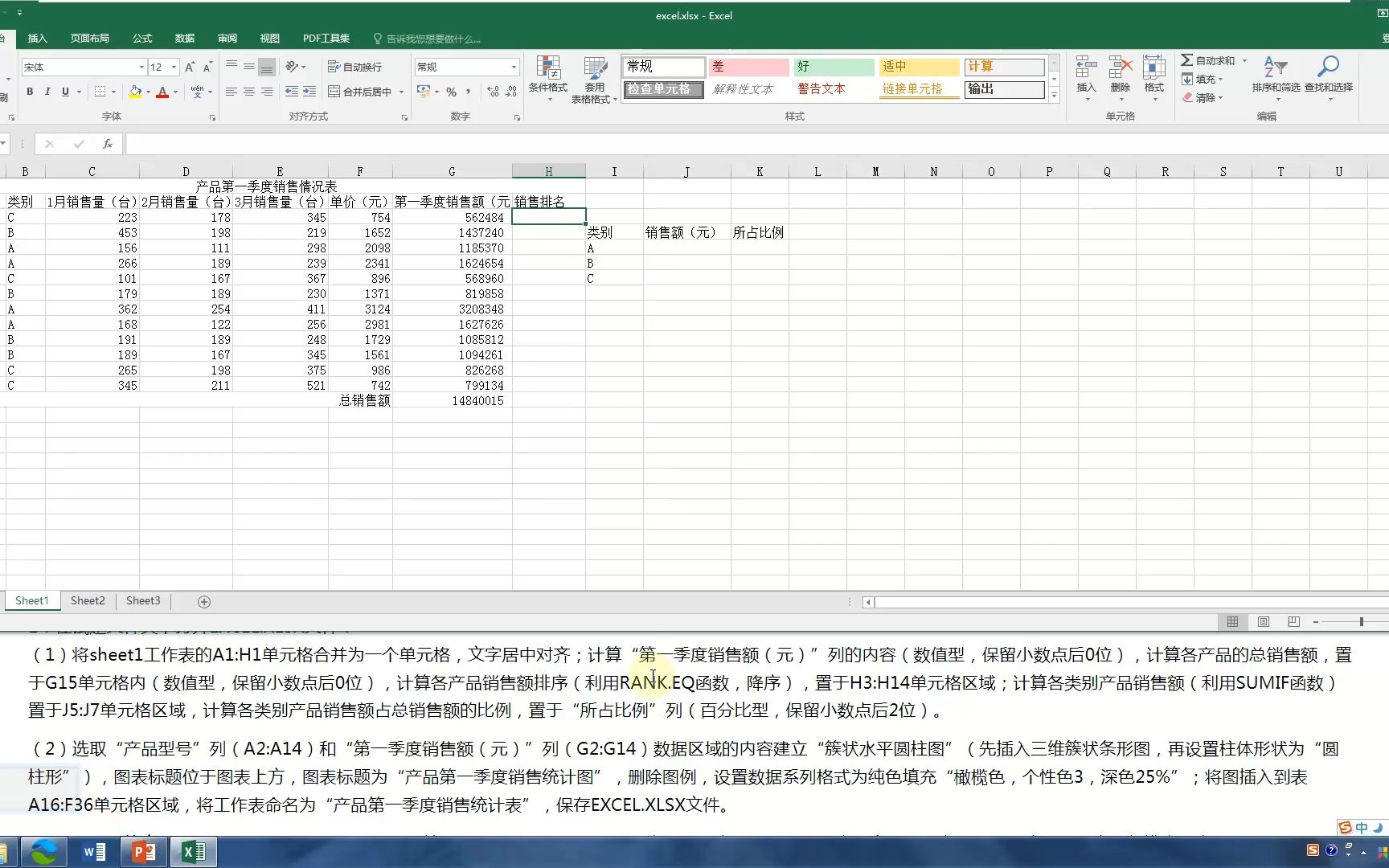Screen dimensions: 1389x868
Task: Open Word from the Windows taskbar
Action: click(94, 852)
